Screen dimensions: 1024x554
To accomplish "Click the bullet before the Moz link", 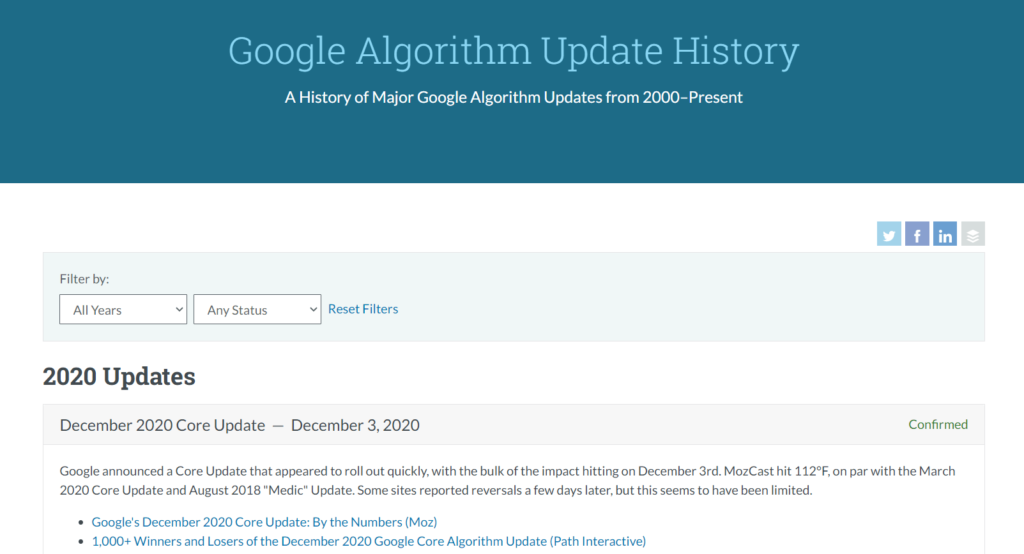I will (x=81, y=523).
